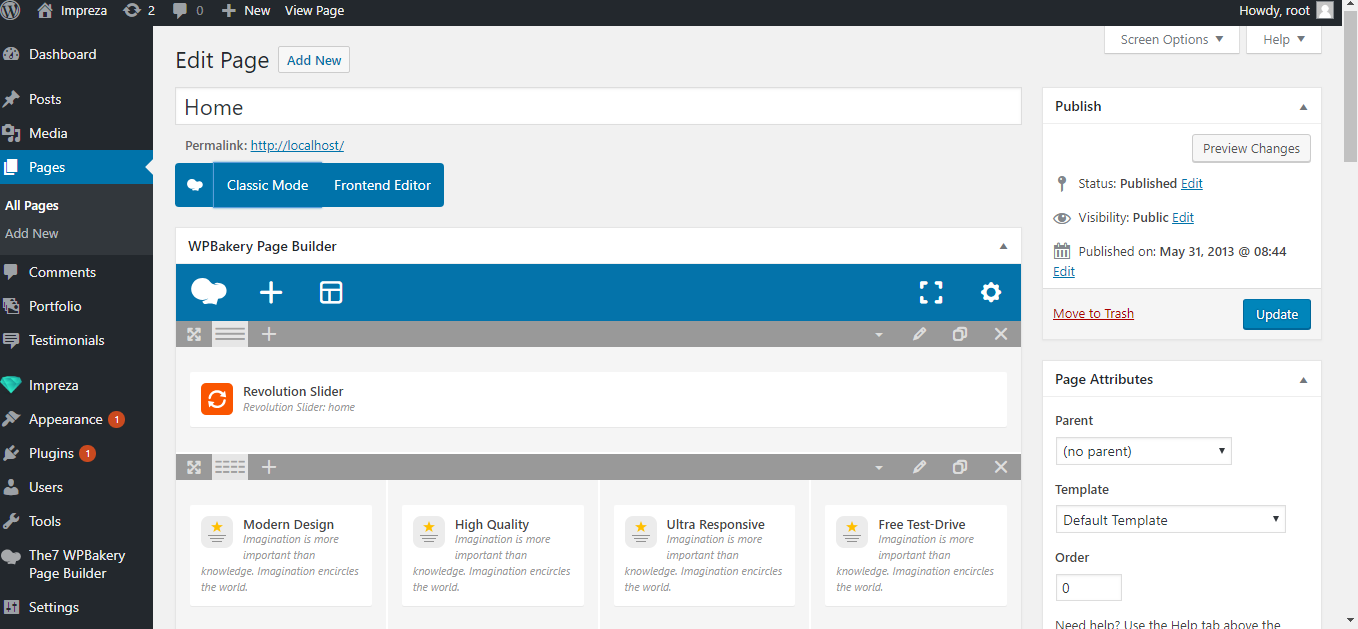Toggle collapse arrow of four-column row
The image size is (1358, 629).
tap(879, 468)
